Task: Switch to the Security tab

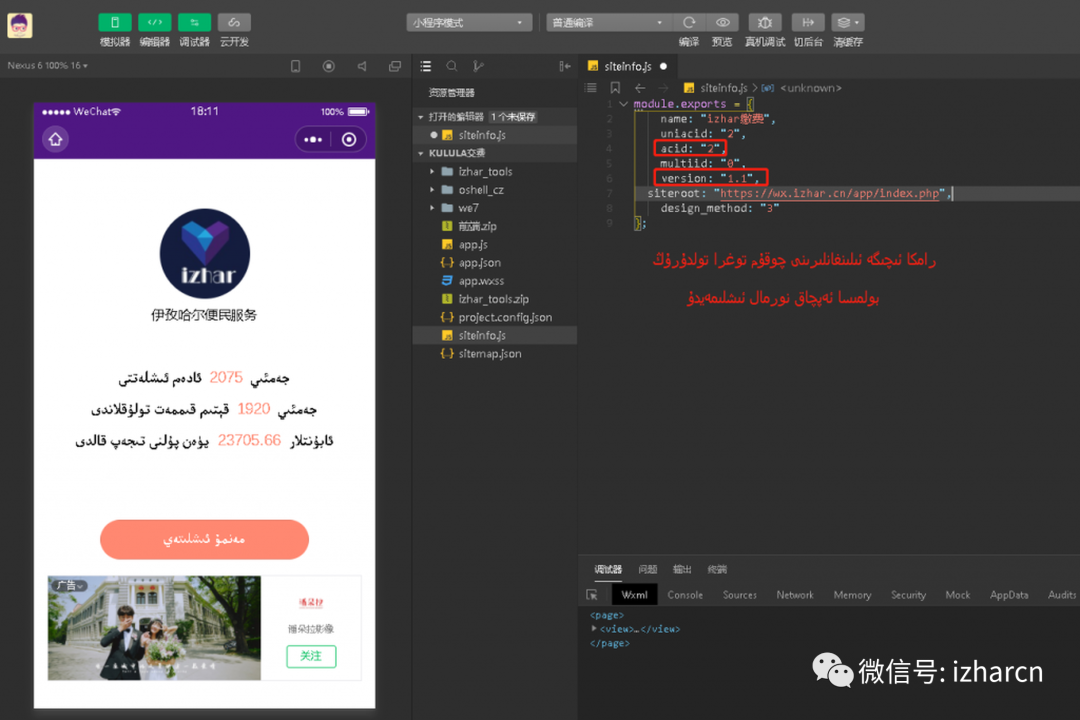Action: click(908, 595)
